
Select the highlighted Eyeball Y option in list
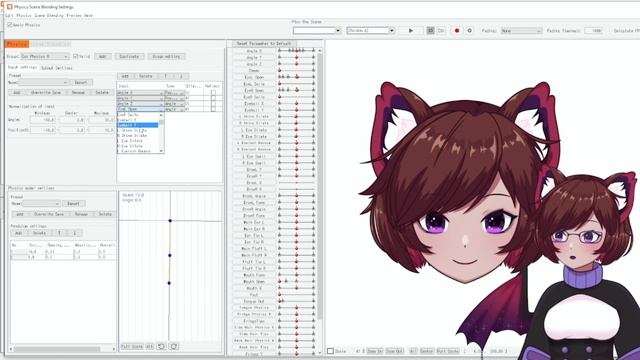(x=138, y=125)
